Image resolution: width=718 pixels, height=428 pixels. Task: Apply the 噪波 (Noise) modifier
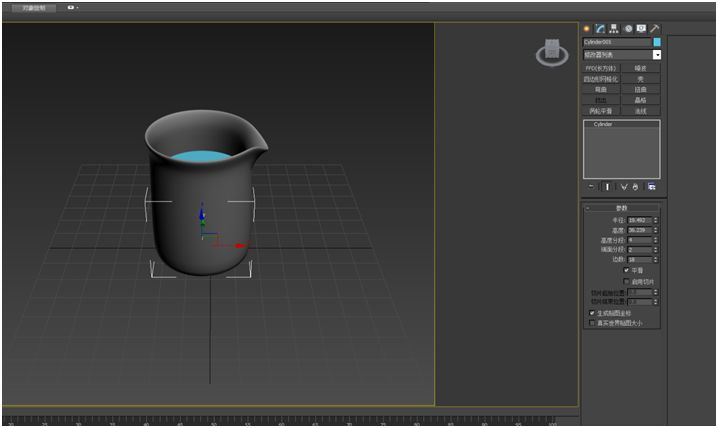tap(641, 68)
